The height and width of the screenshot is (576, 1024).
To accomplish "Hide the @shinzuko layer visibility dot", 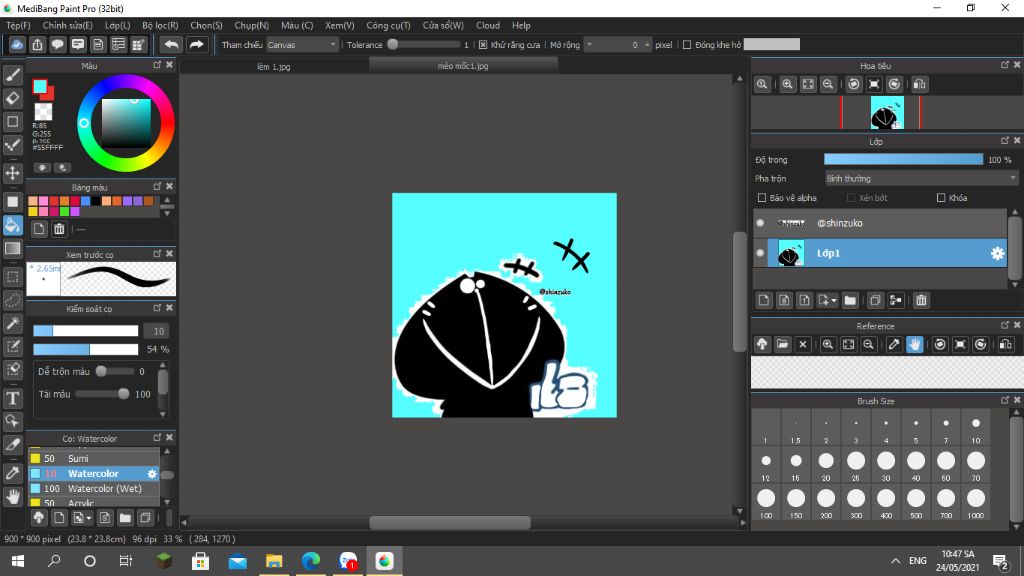I will (x=760, y=223).
